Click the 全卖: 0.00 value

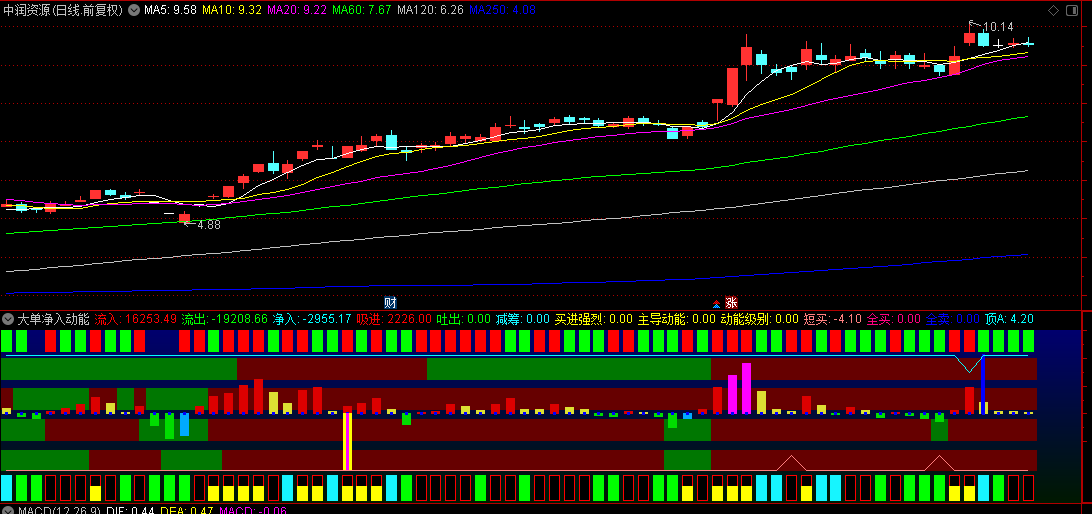click(x=953, y=320)
